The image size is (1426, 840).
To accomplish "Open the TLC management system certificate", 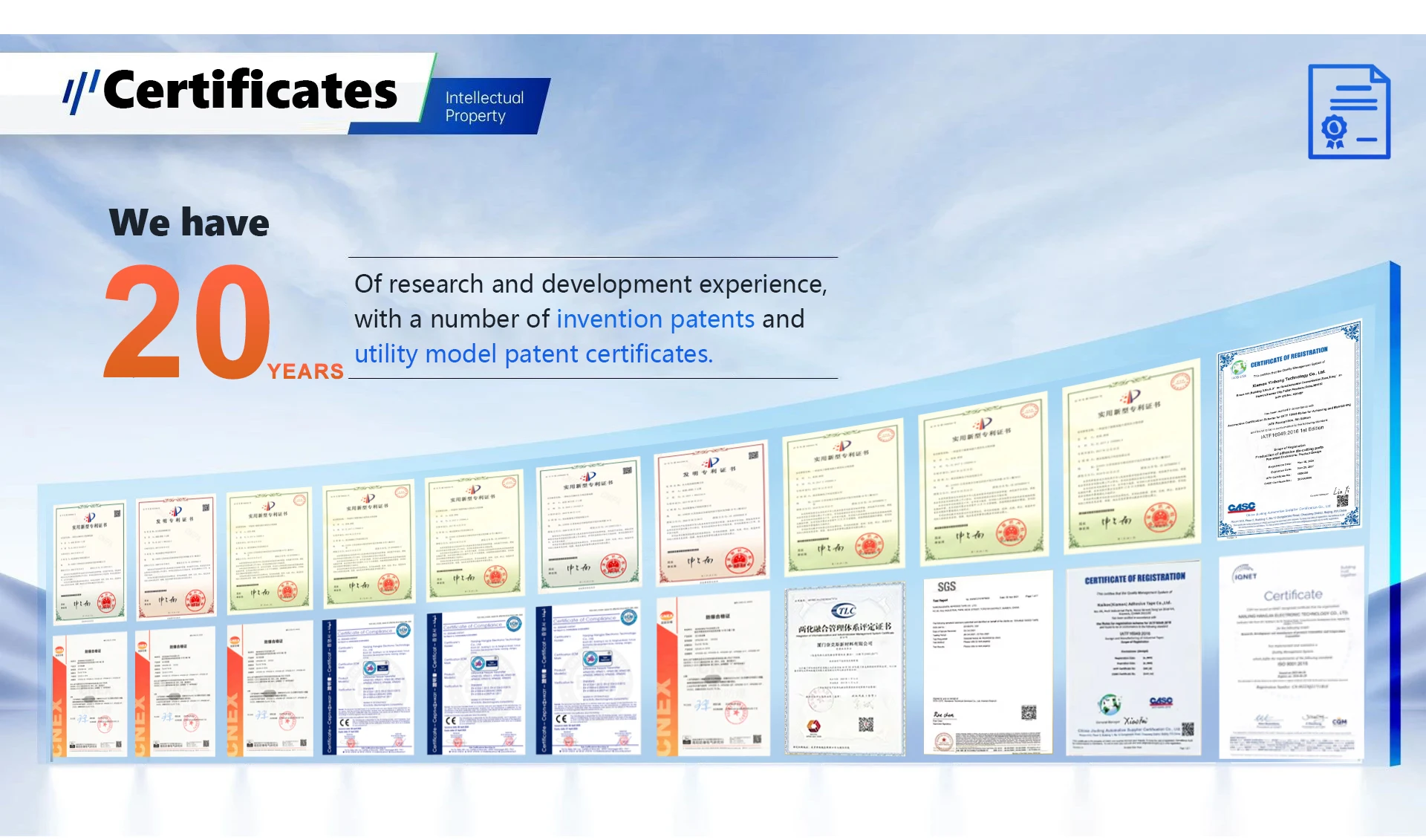I will (844, 669).
